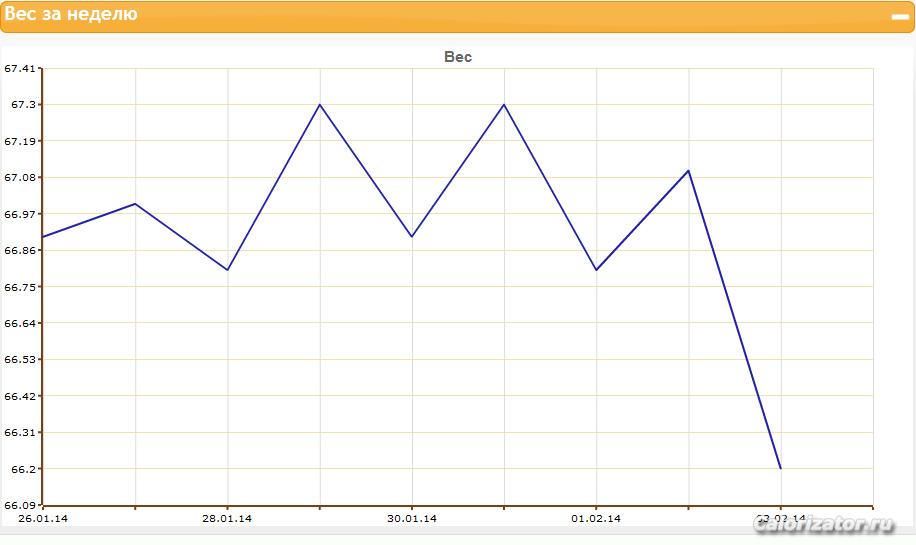Click the 66.09 bottom axis value
This screenshot has width=916, height=545.
(20, 505)
